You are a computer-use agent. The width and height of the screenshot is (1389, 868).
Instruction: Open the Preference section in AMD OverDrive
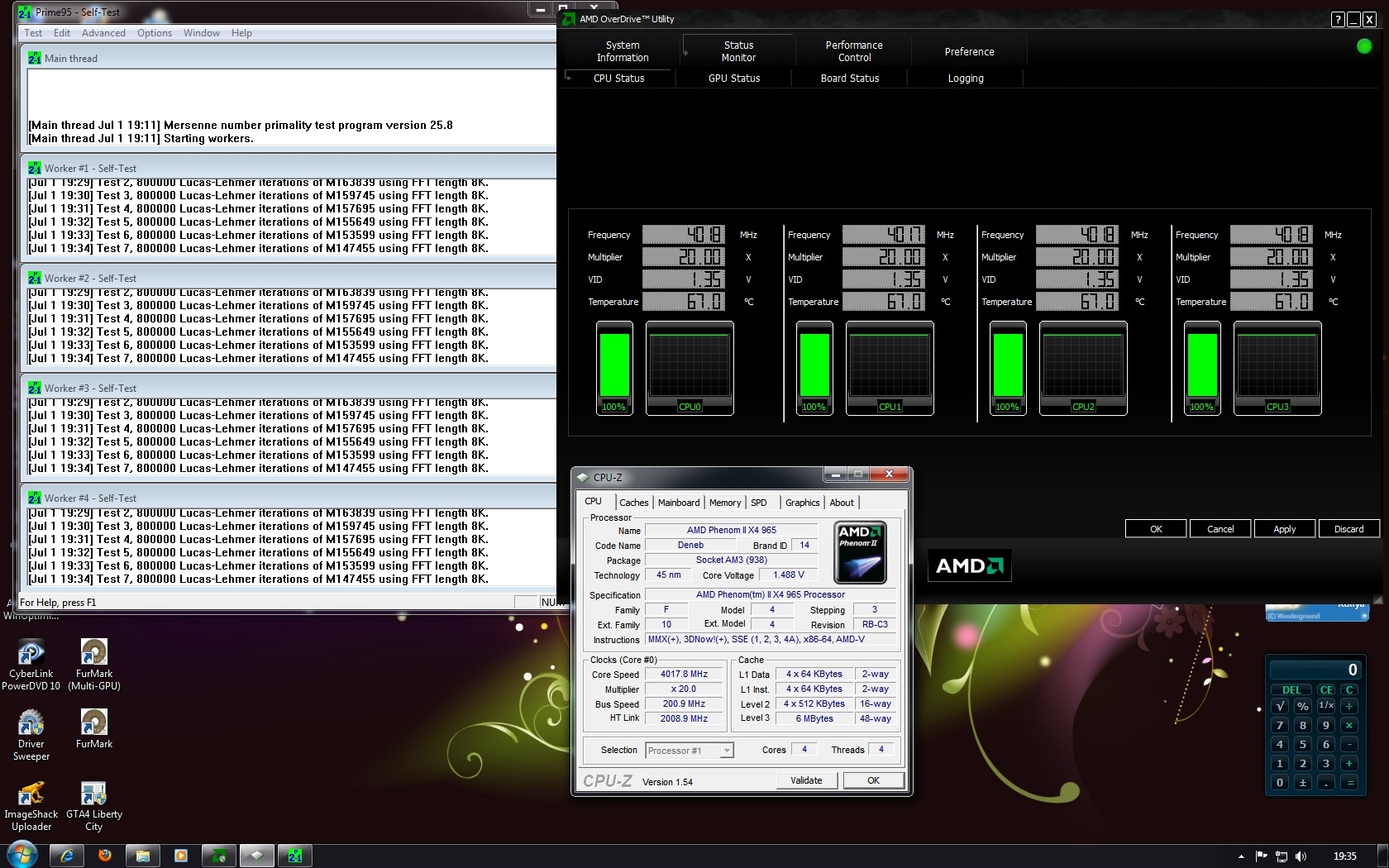pyautogui.click(x=969, y=51)
